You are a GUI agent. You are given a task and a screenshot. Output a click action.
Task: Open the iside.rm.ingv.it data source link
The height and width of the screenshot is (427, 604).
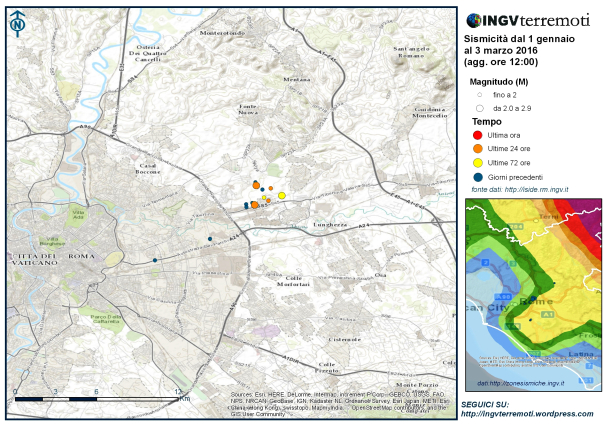click(536, 189)
